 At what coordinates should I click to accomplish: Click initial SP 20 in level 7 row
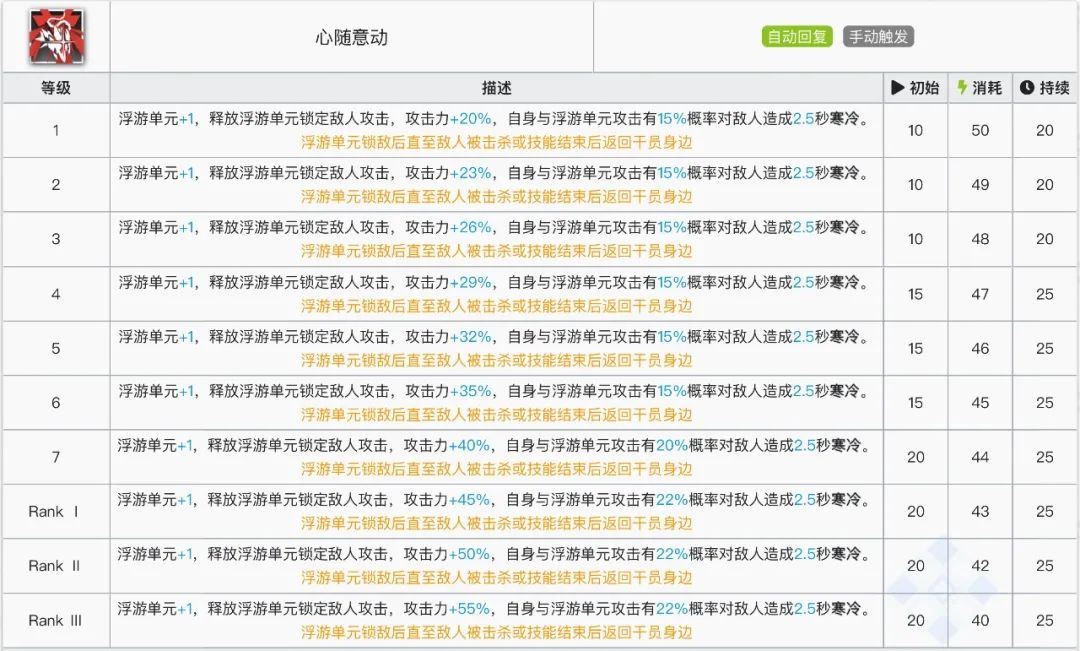915,457
